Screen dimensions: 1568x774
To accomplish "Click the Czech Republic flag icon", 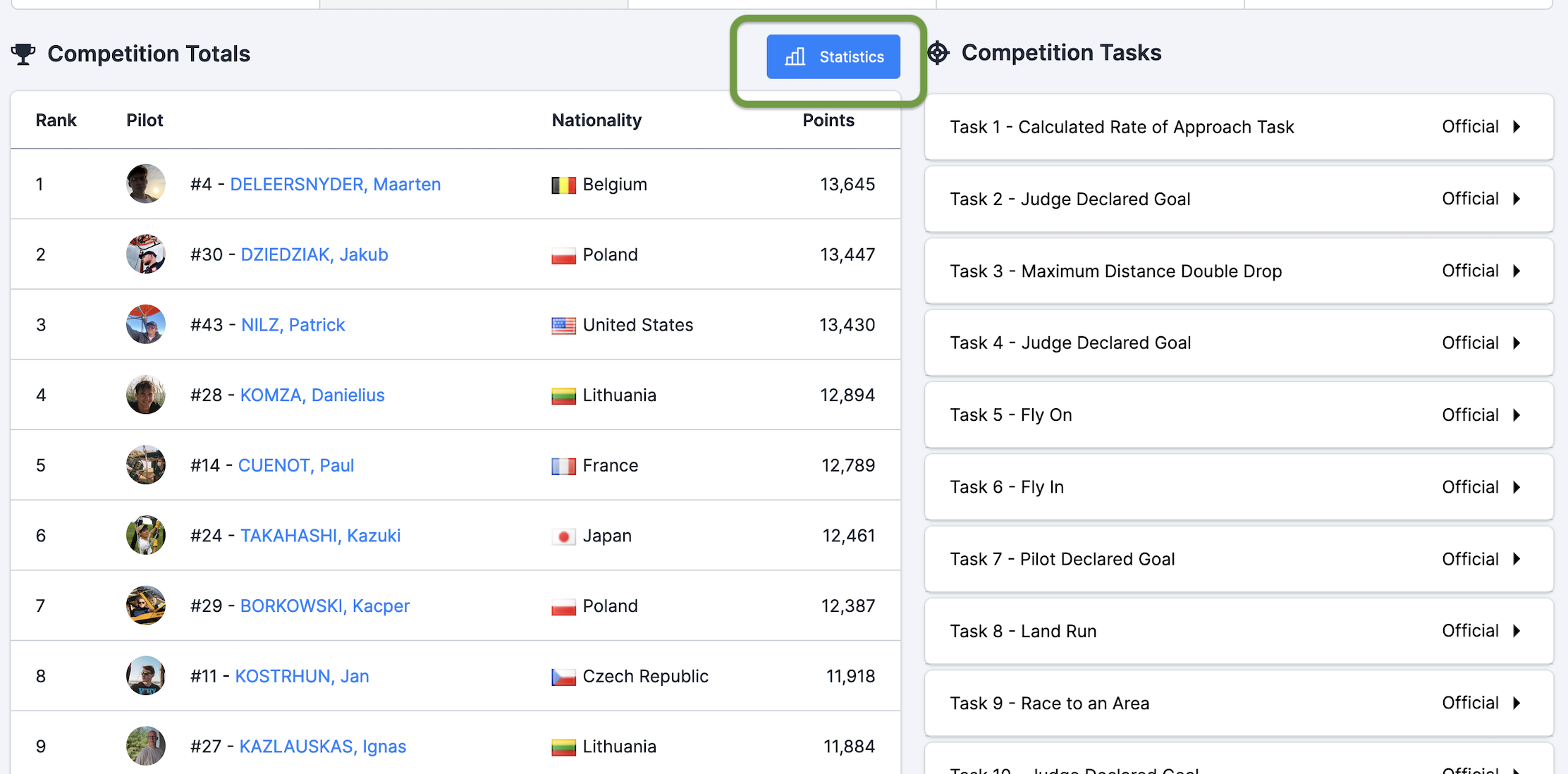I will coord(563,677).
